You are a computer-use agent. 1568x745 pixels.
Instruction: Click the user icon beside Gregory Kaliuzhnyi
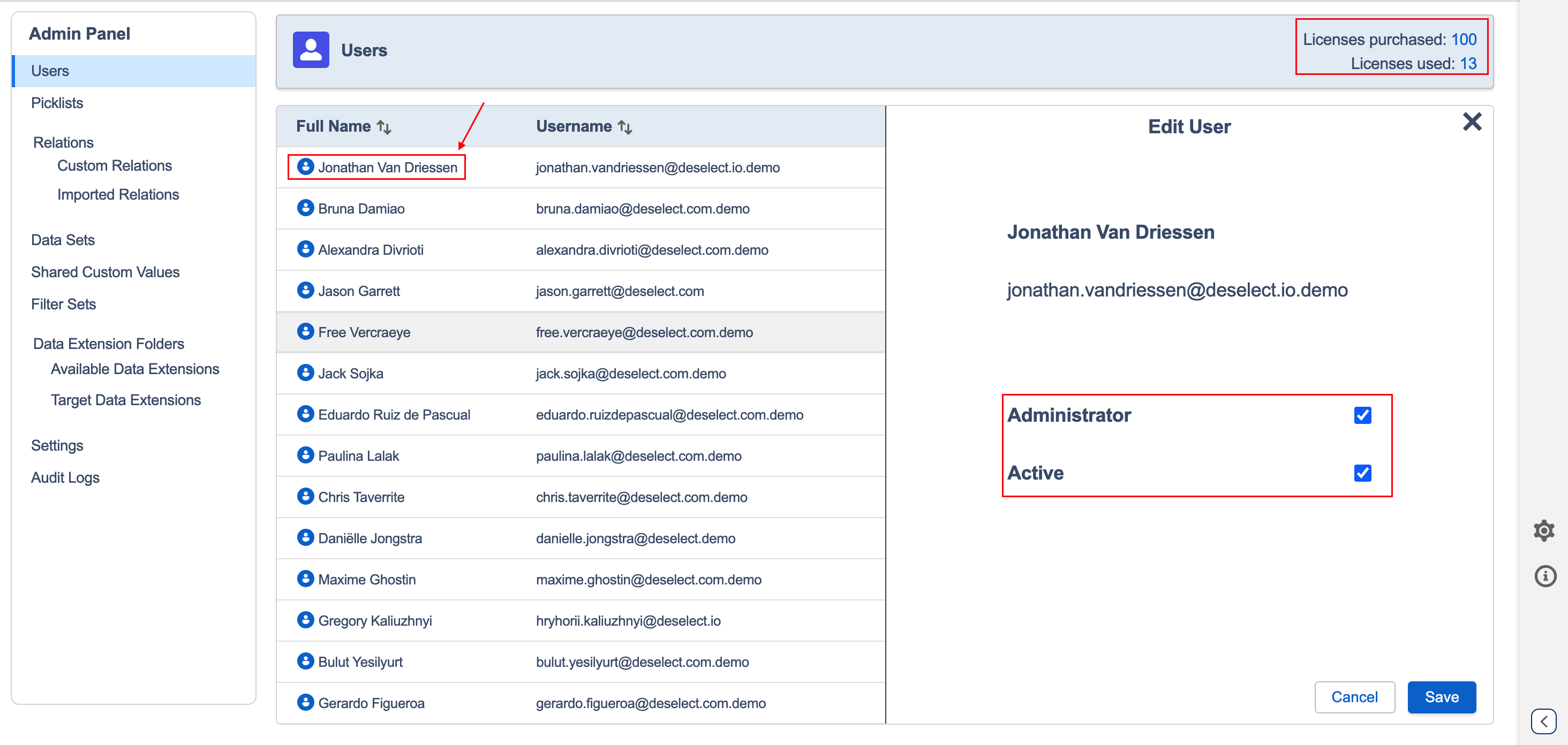[x=305, y=620]
